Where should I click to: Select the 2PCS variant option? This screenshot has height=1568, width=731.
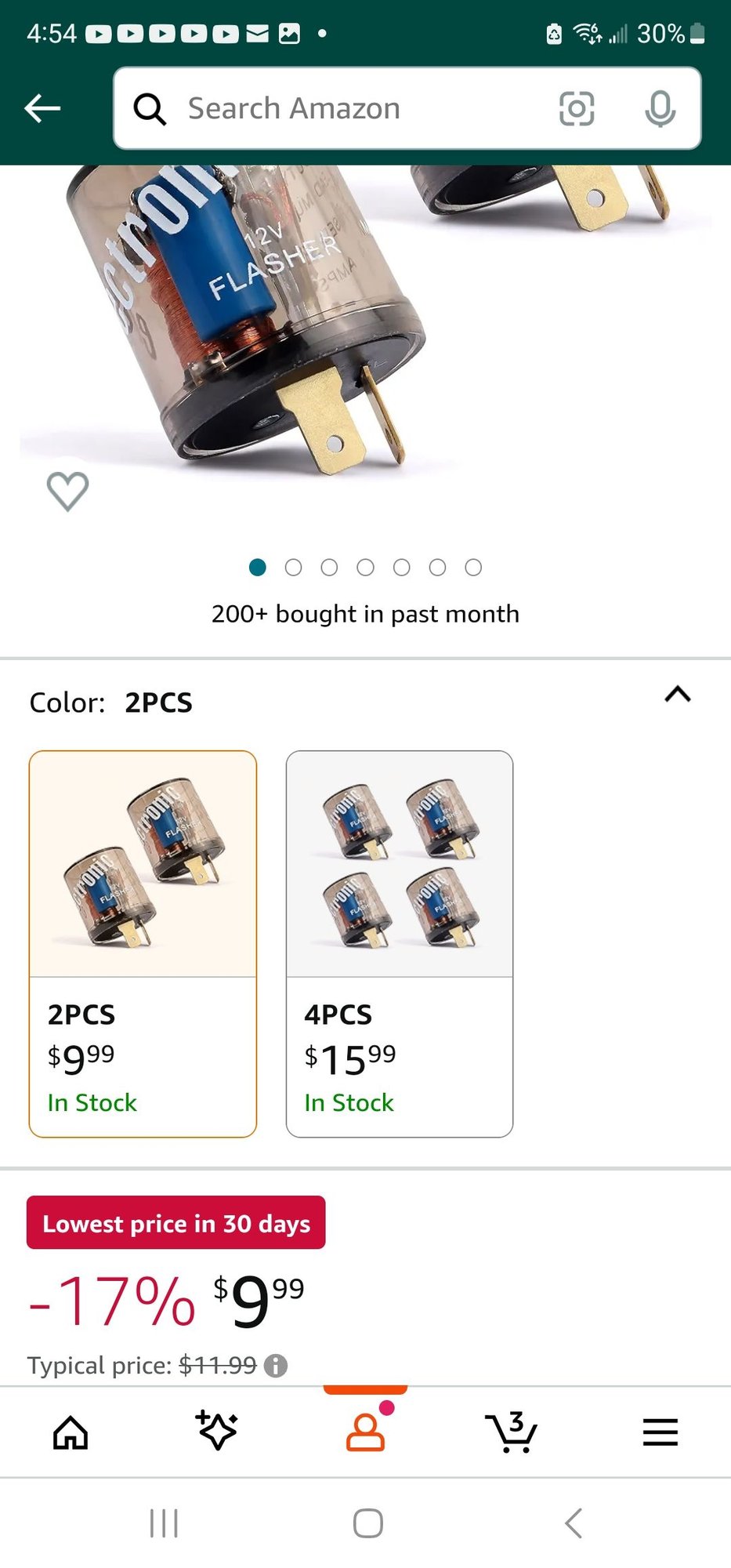pos(143,943)
